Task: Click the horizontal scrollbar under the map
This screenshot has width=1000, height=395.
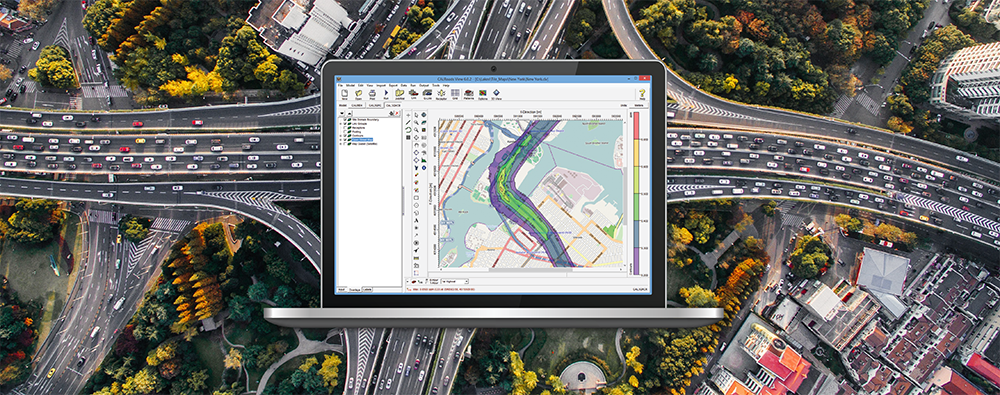Action: pyautogui.click(x=529, y=270)
